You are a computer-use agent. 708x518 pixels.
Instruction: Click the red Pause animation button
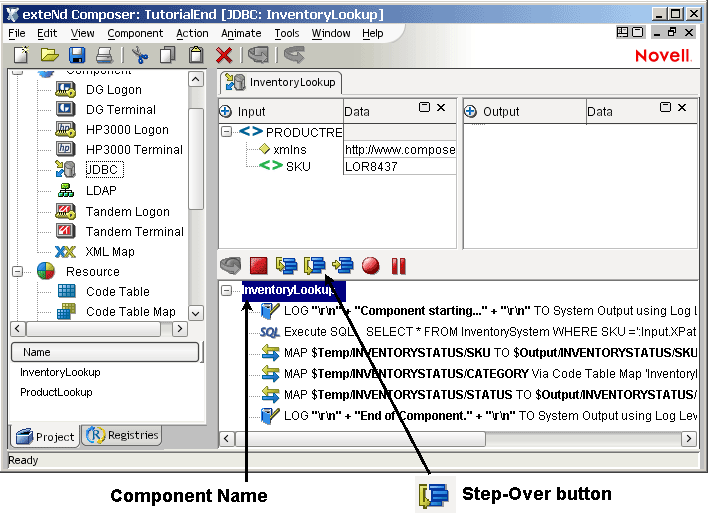pos(399,266)
